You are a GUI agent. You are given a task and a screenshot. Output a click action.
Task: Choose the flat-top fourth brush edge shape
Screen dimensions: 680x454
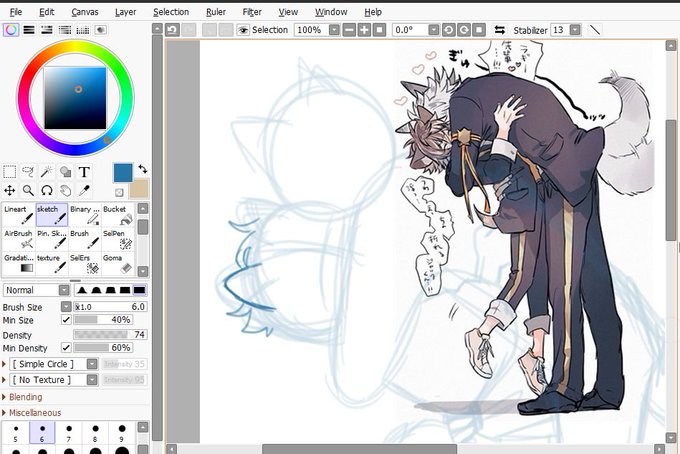[x=125, y=290]
